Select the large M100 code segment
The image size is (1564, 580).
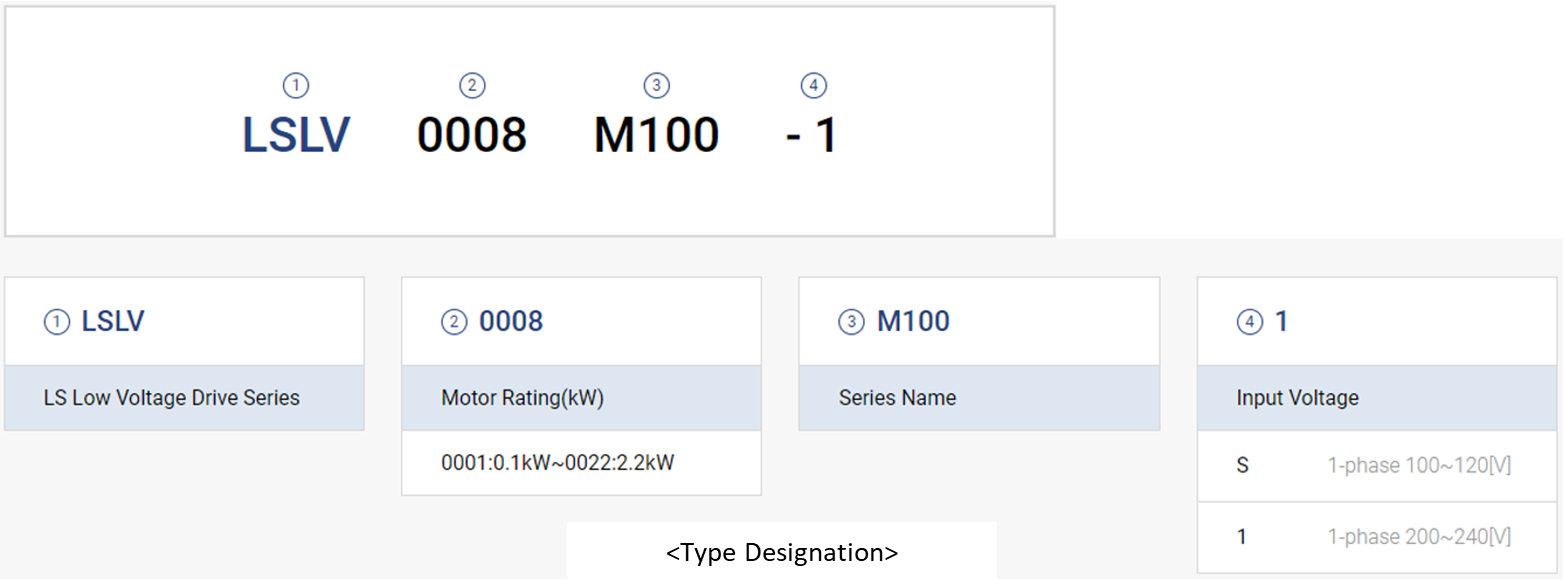coord(656,135)
